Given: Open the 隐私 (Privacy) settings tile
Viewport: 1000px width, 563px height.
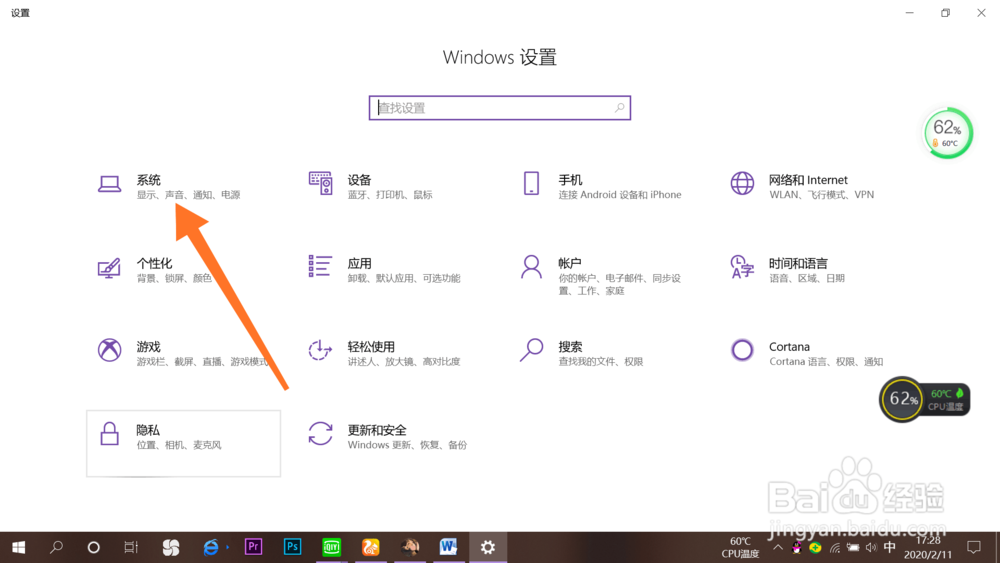Looking at the screenshot, I should click(183, 443).
